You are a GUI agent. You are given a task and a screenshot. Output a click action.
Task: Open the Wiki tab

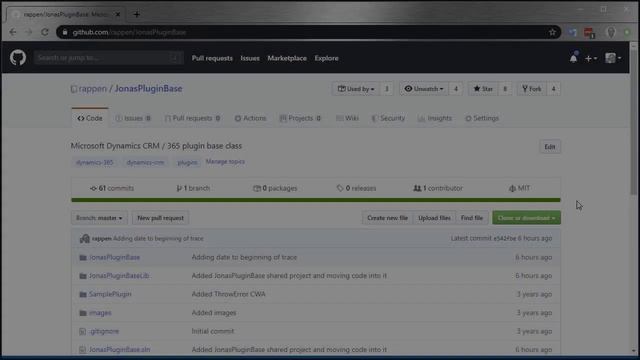pos(347,118)
